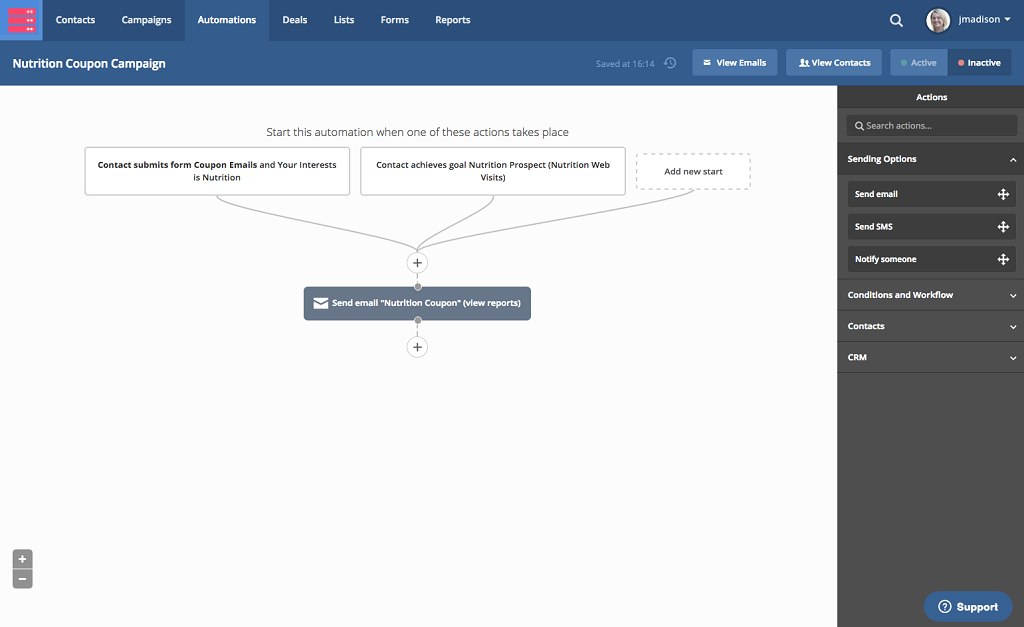Set automation status to Inactive
The height and width of the screenshot is (627, 1024).
point(979,63)
